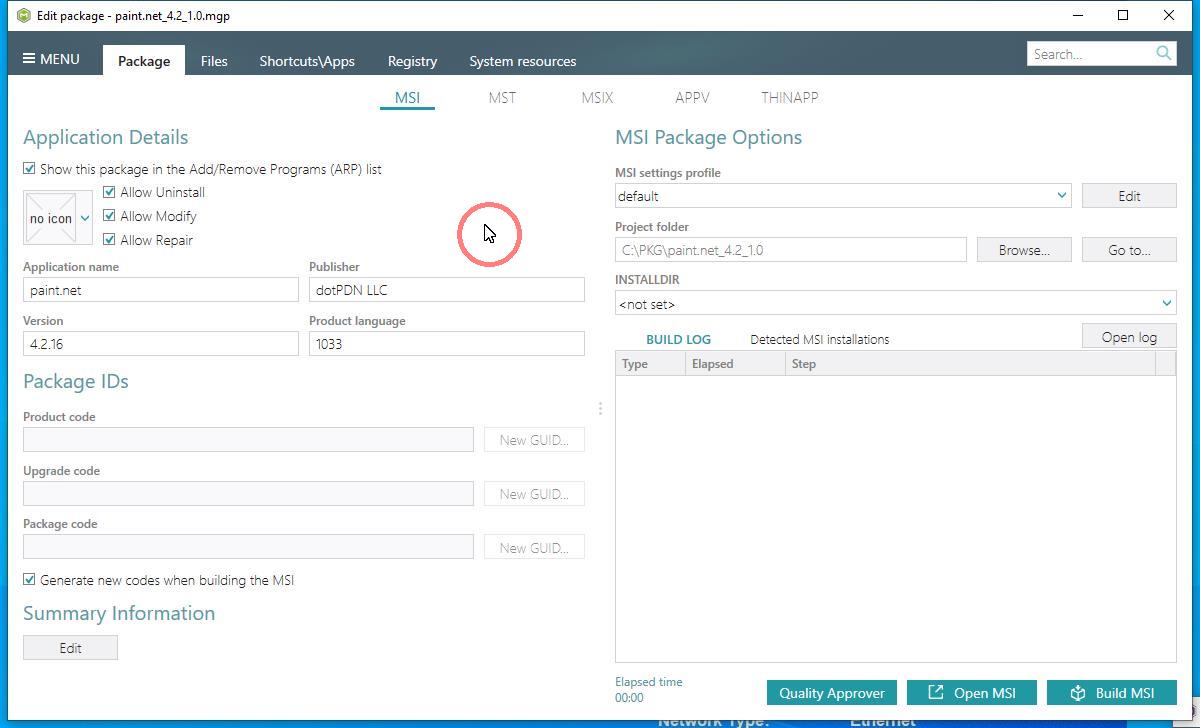Open the Quality Approver
The height and width of the screenshot is (728, 1200).
pos(831,692)
